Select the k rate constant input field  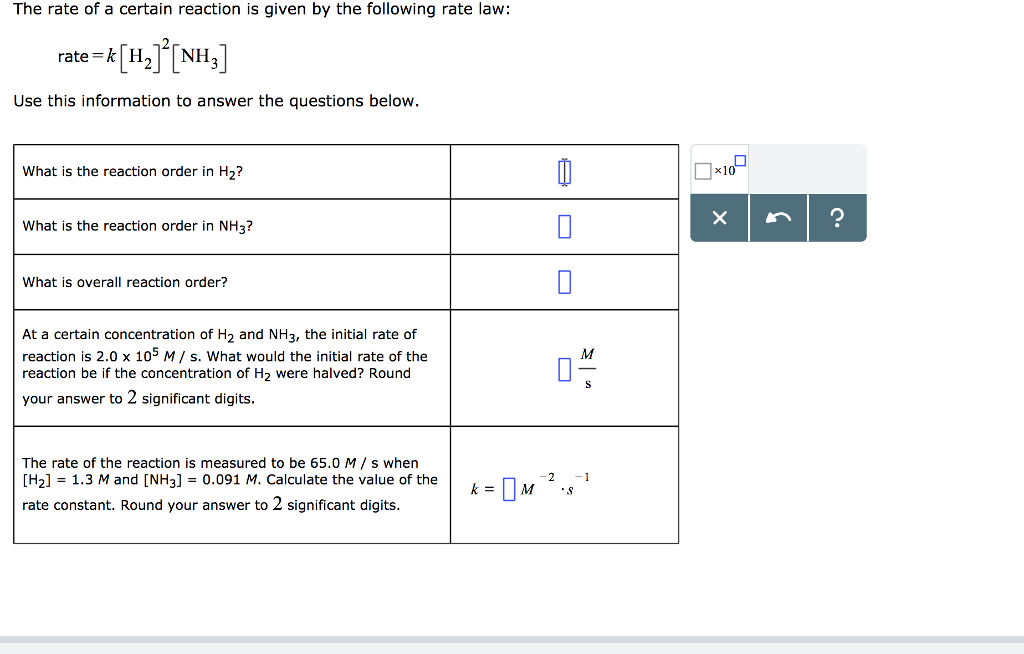point(510,489)
